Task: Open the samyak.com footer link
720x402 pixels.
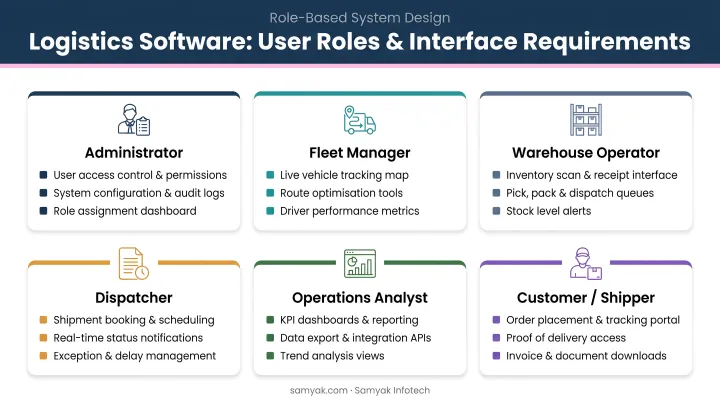Action: click(x=319, y=391)
